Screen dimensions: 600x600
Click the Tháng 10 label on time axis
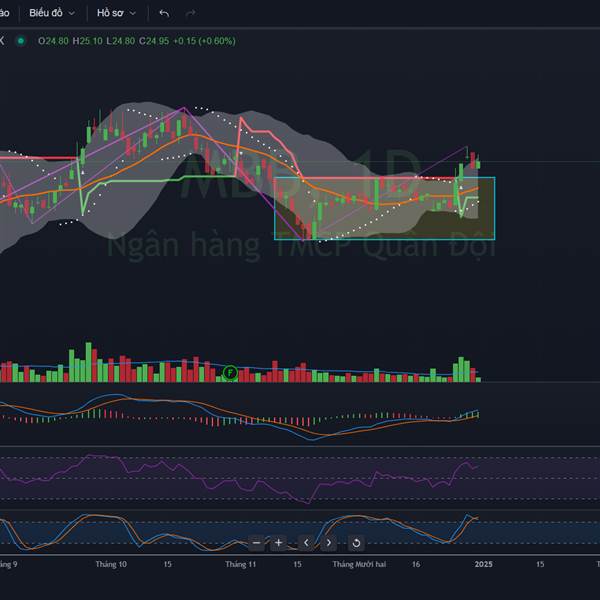pos(111,564)
